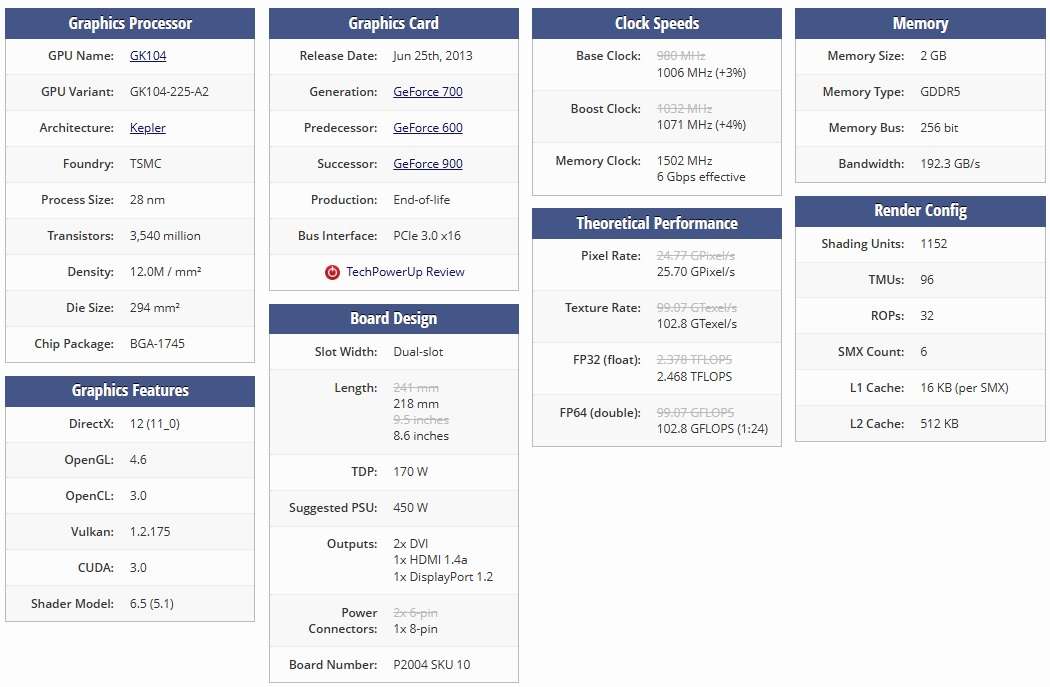Screen dimensions: 1050x687
Task: Click the 1152 shading units value
Action: click(933, 244)
